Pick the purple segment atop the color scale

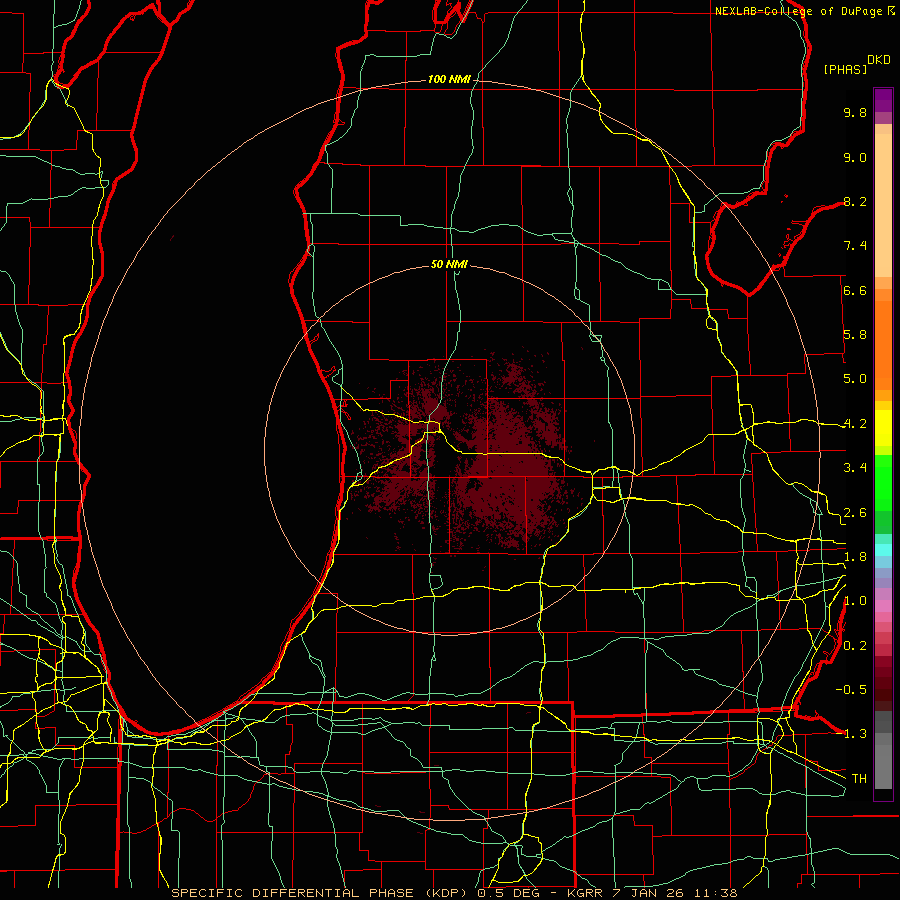pyautogui.click(x=883, y=100)
